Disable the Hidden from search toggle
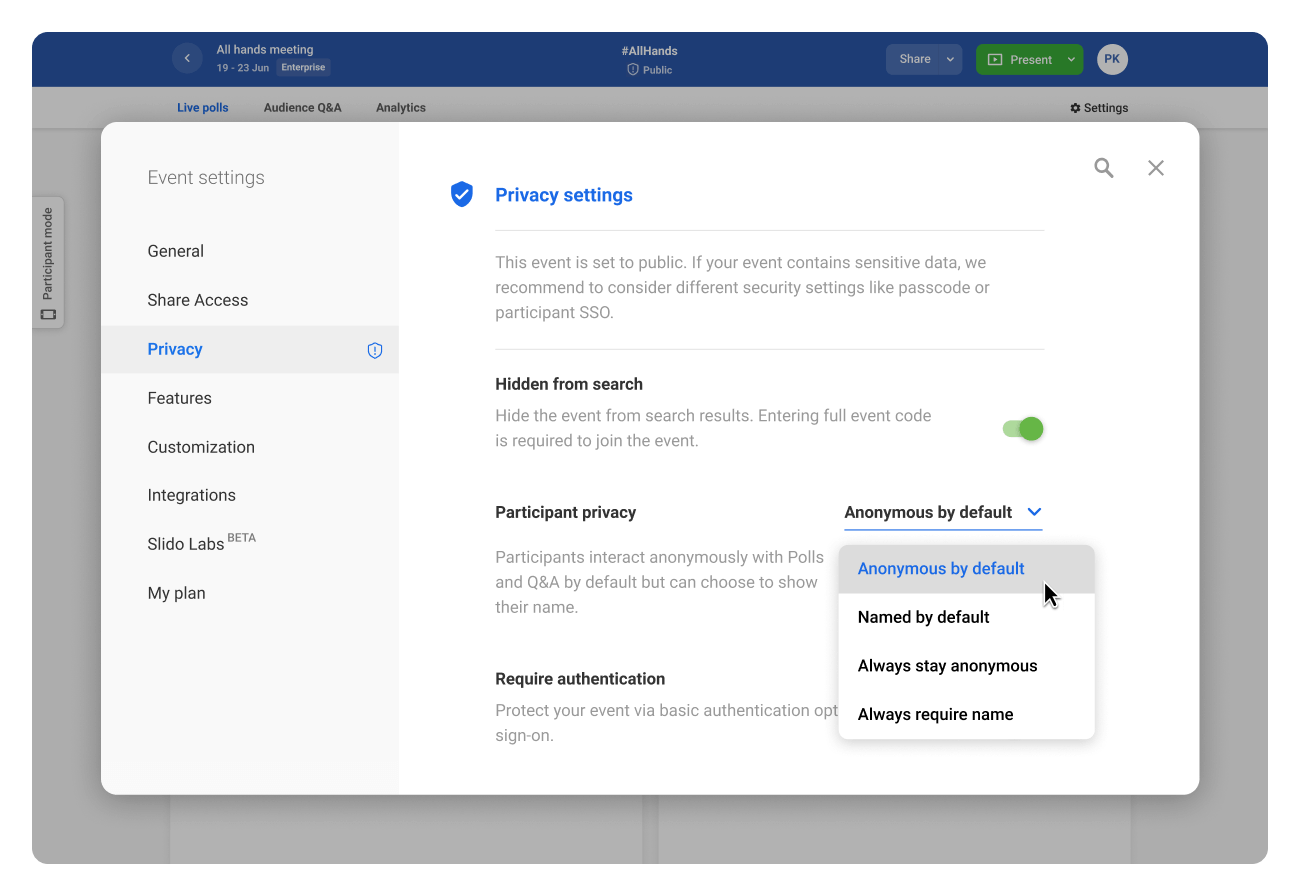This screenshot has width=1300, height=896. (x=1023, y=429)
